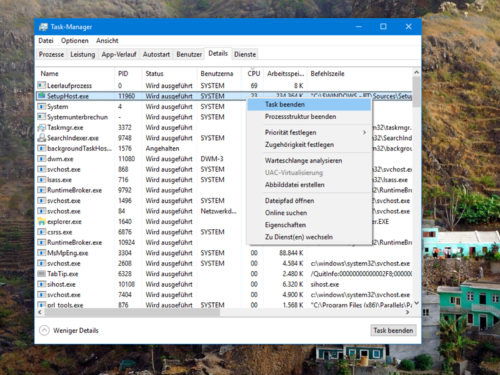Click the MsMpEng.exe process icon
This screenshot has height=375, width=500.
41,253
